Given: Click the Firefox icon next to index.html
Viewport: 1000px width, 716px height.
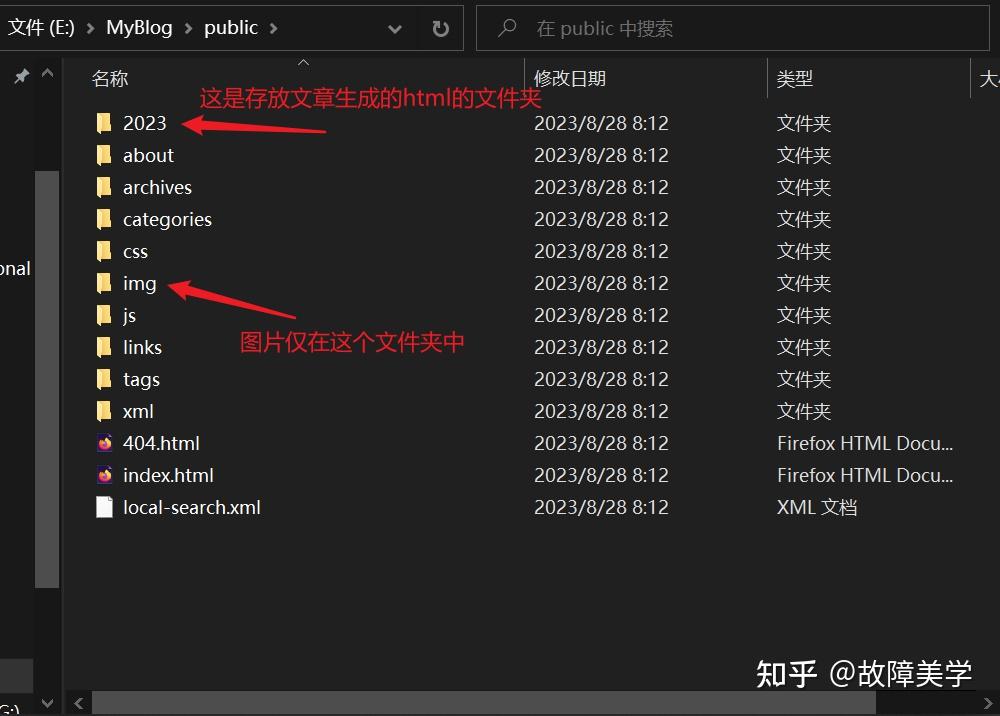Looking at the screenshot, I should [104, 475].
